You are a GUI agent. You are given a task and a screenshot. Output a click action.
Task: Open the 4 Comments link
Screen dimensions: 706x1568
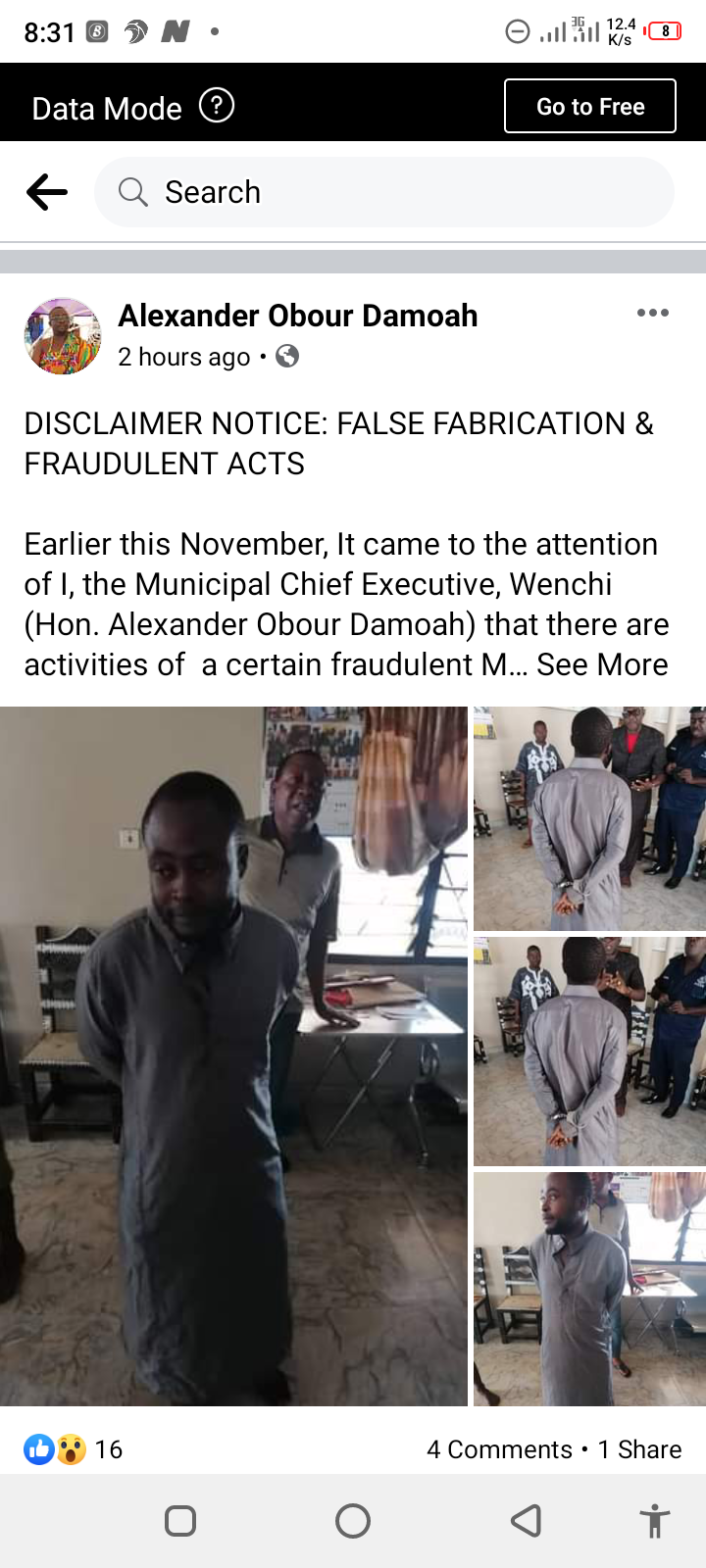pos(499,1449)
